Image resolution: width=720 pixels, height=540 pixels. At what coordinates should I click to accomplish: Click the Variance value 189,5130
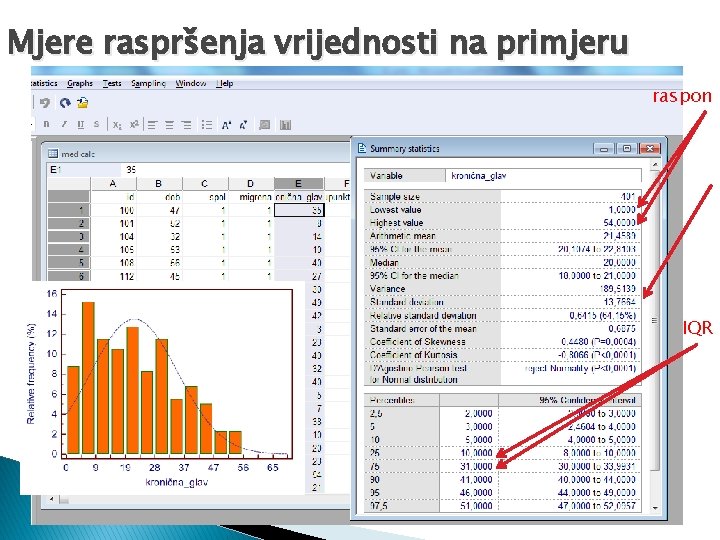coord(618,289)
